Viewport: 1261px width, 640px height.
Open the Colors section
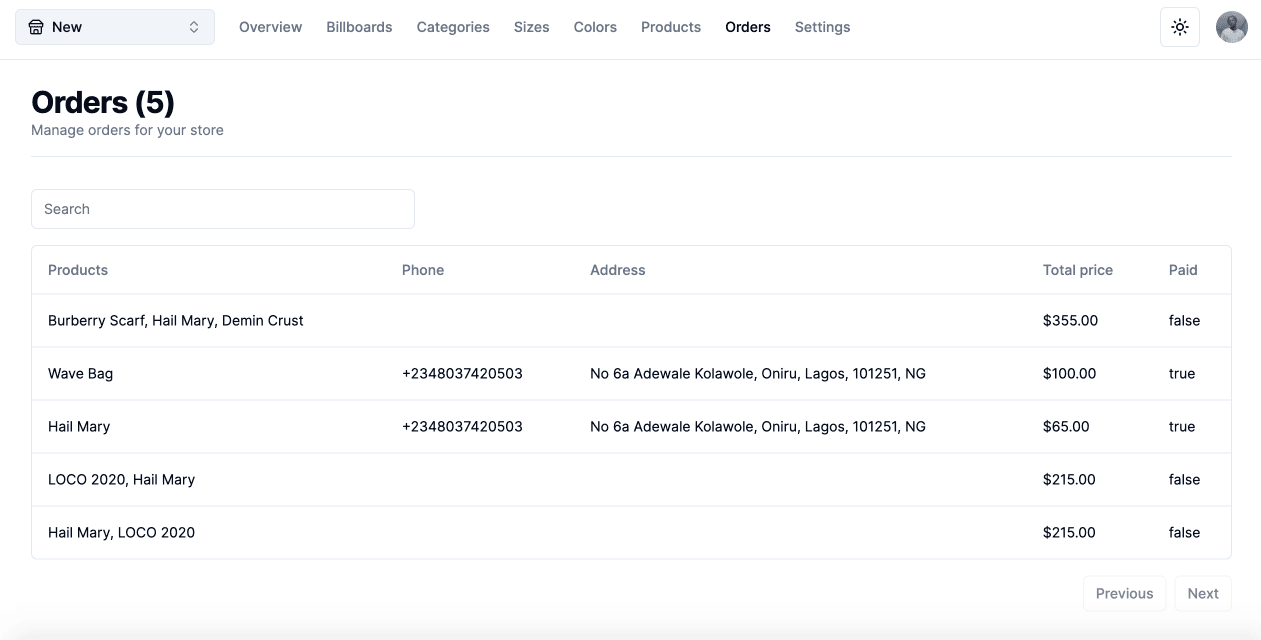595,27
